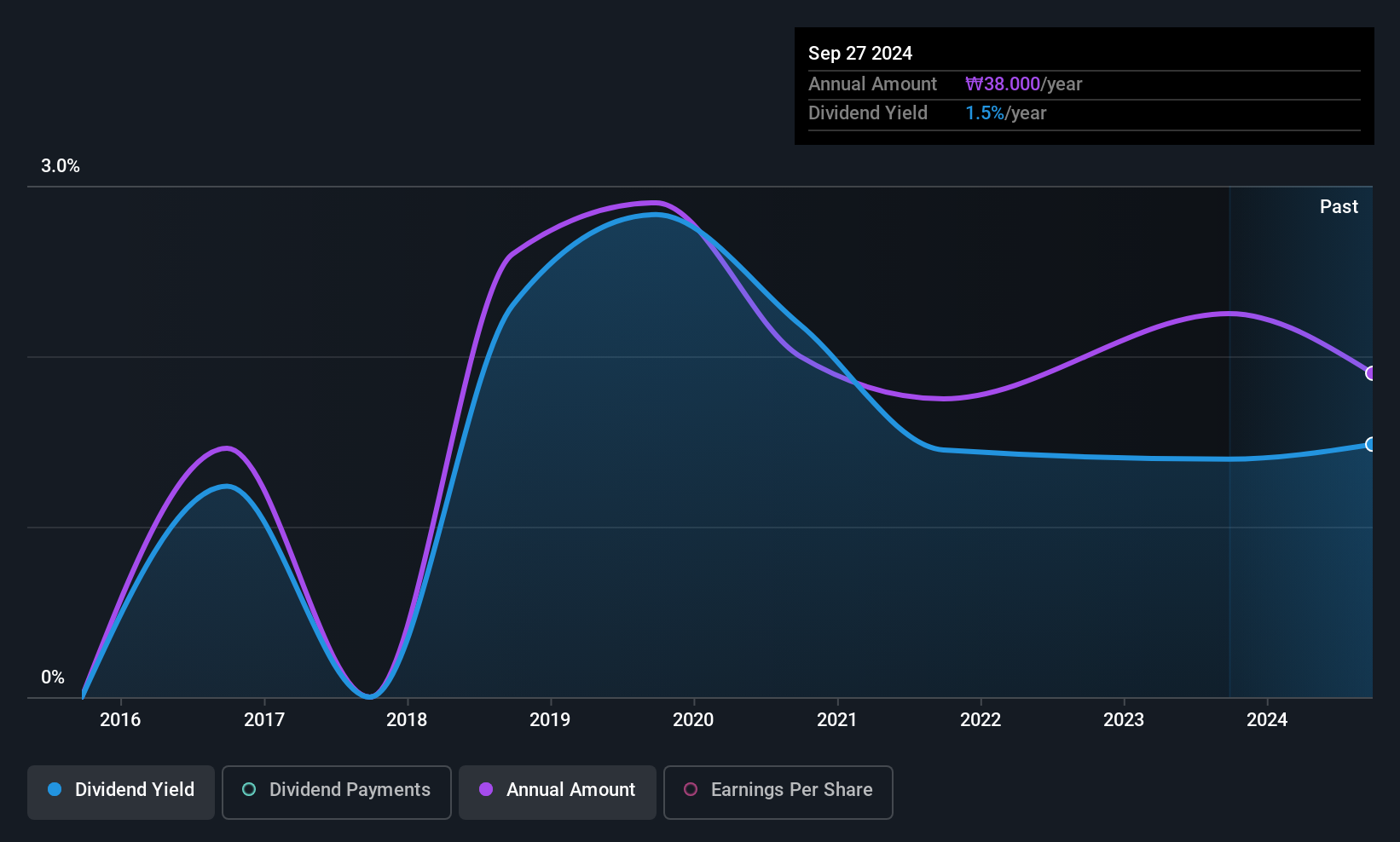Click the ₩38.000/year annual amount value
Viewport: 1400px width, 842px height.
pyautogui.click(x=1023, y=84)
